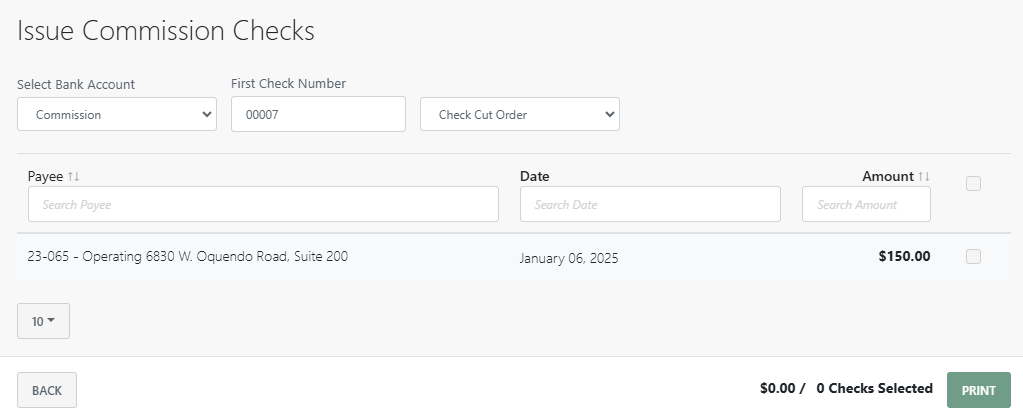Click the date "January 06, 2025"
This screenshot has width=1023, height=417.
(569, 258)
